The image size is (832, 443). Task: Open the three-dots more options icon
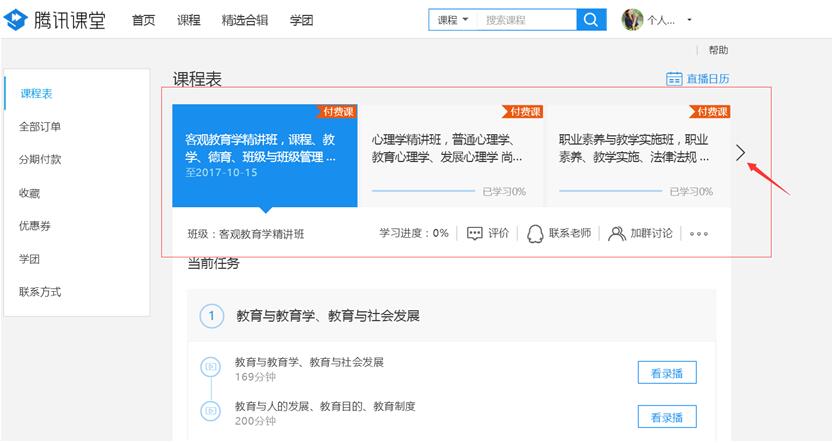coord(698,234)
